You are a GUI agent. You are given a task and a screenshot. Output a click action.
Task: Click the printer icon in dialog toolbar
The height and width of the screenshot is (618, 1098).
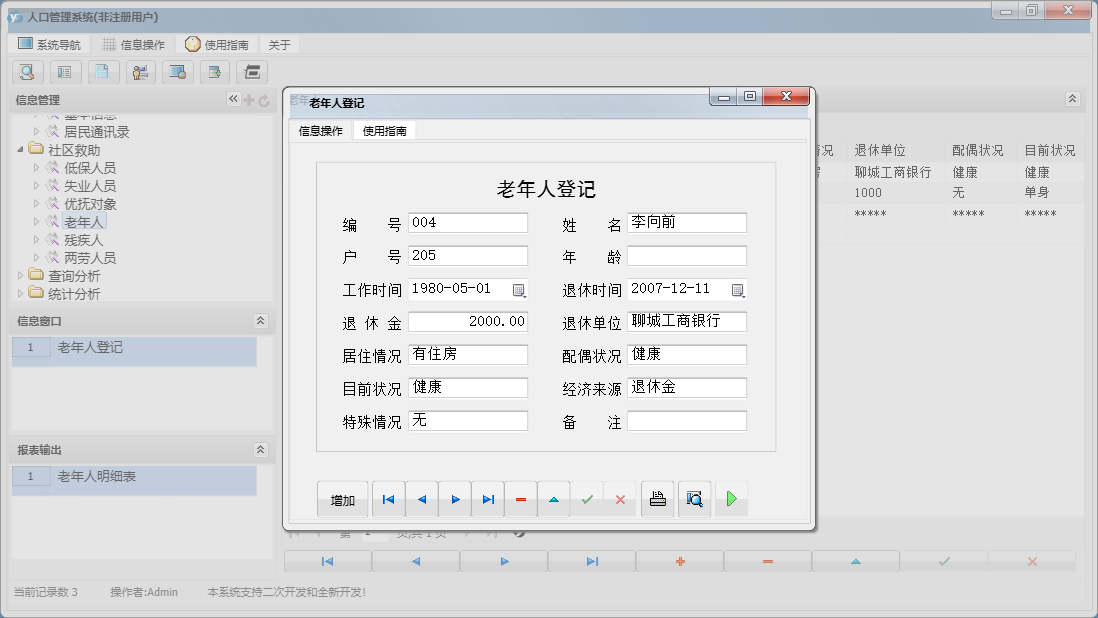(657, 499)
